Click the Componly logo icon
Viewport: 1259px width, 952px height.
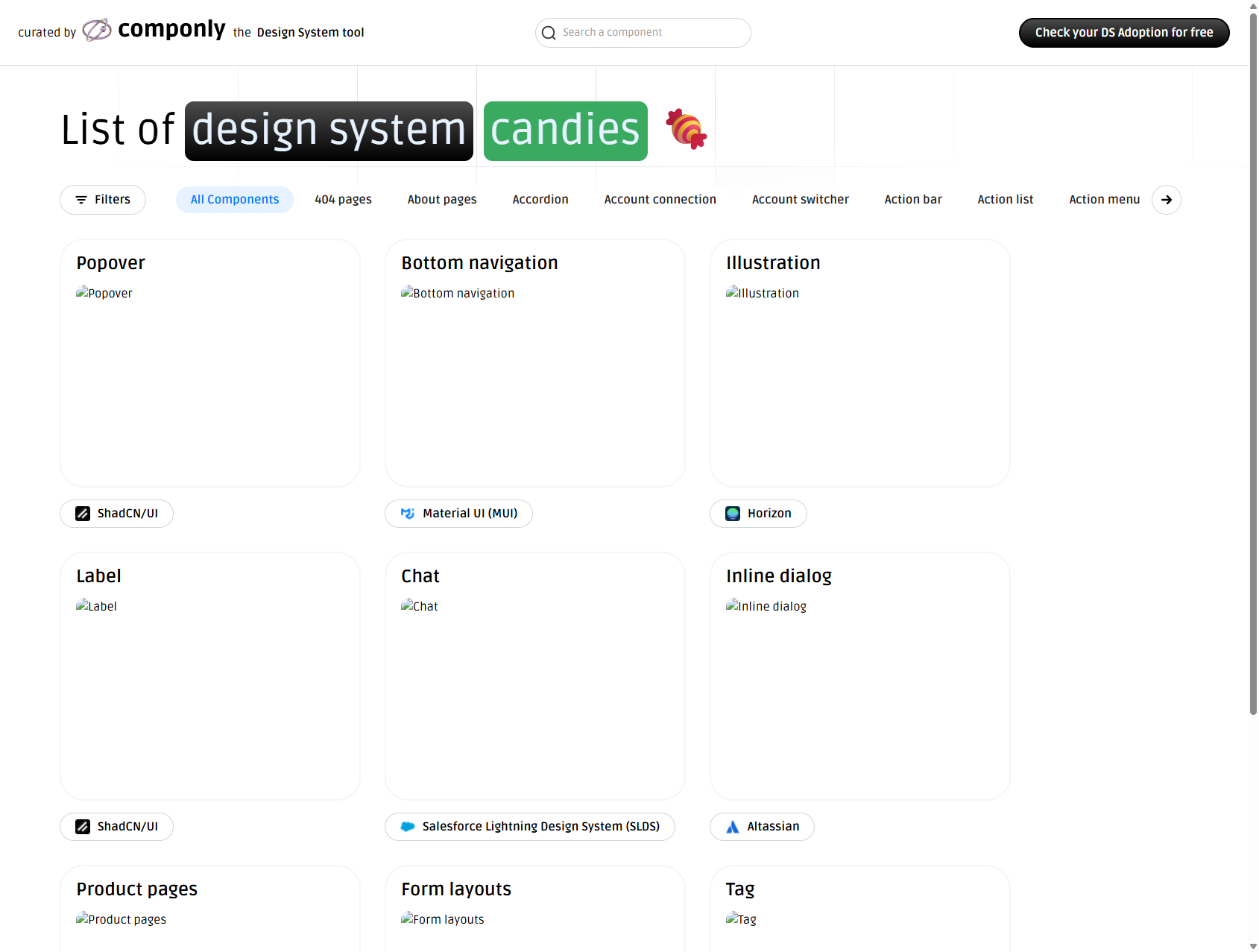pos(97,31)
